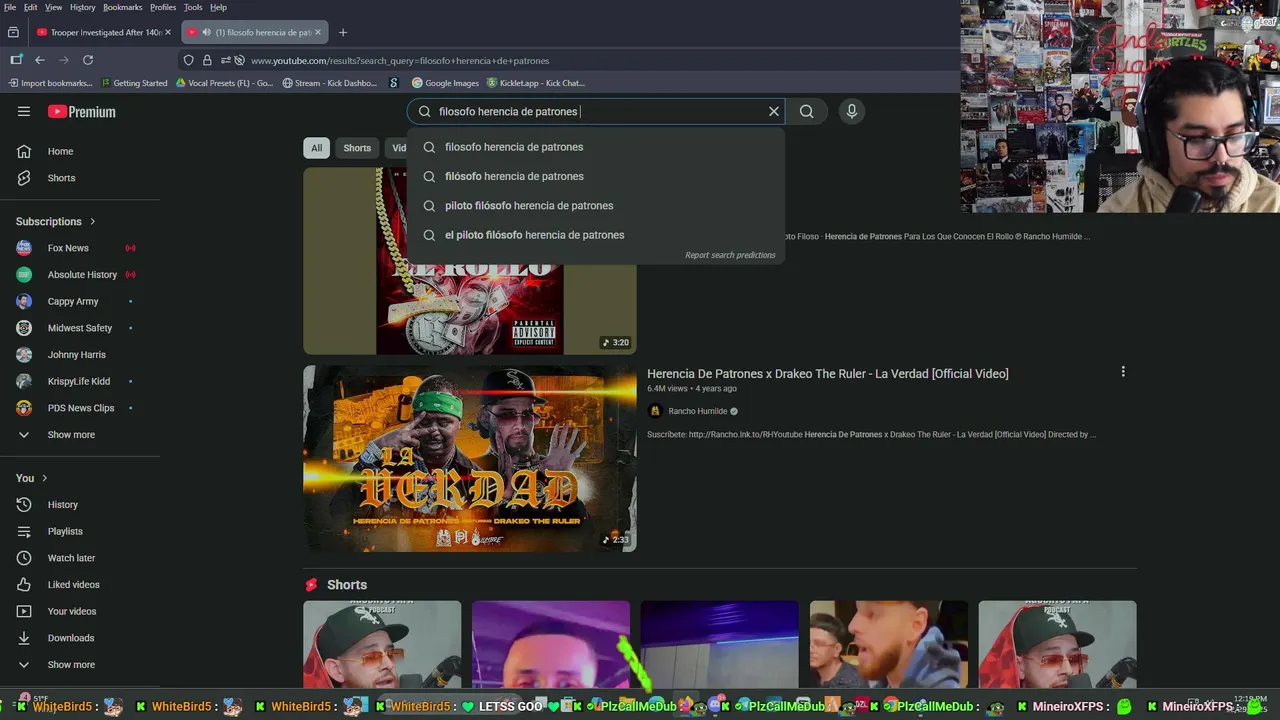Open the Tools menu
This screenshot has width=1280, height=720.
click(x=193, y=7)
